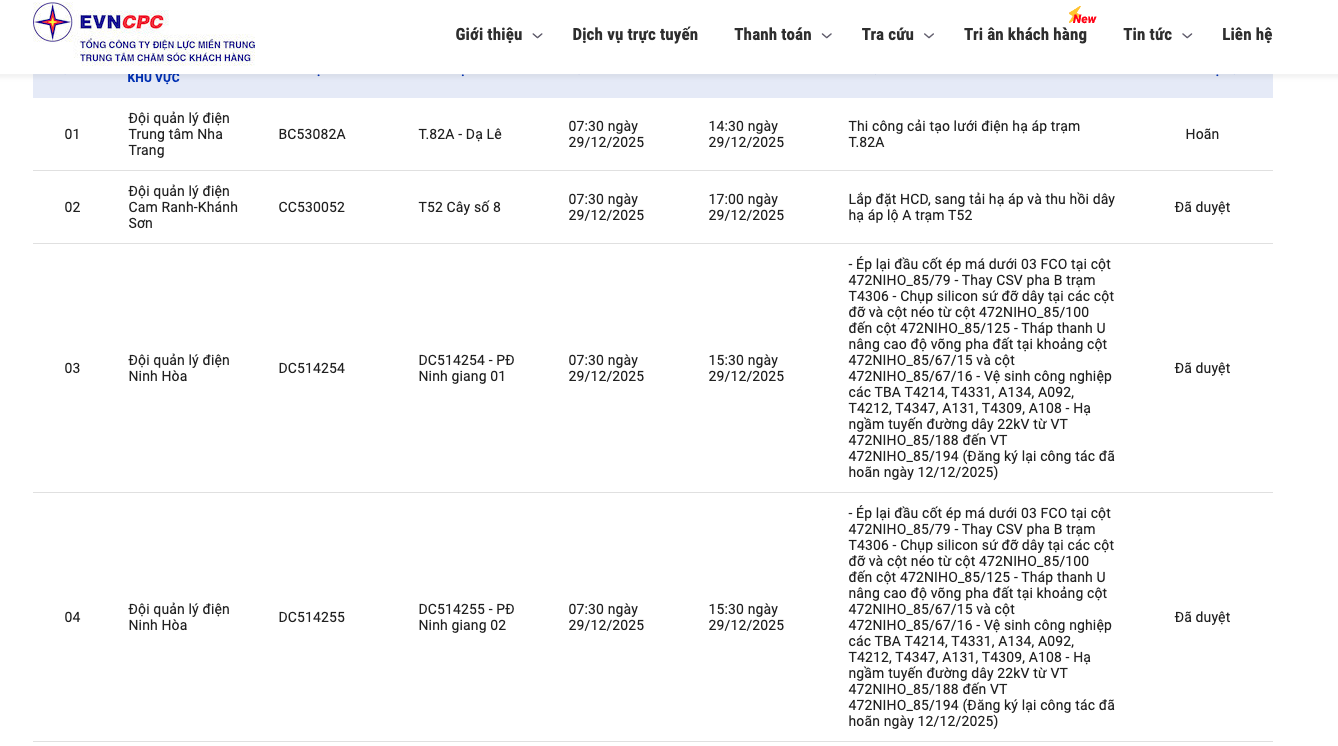Select the Liên hệ menu item

[1246, 35]
